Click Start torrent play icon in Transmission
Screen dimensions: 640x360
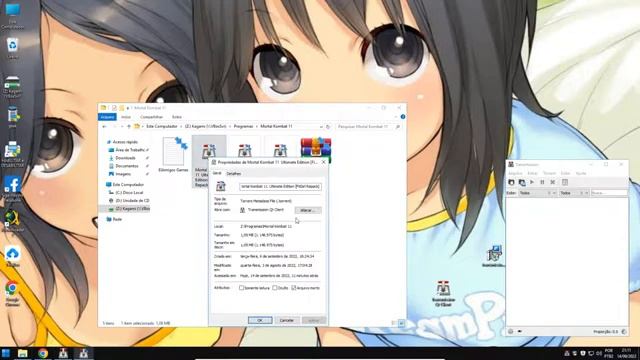tap(532, 182)
